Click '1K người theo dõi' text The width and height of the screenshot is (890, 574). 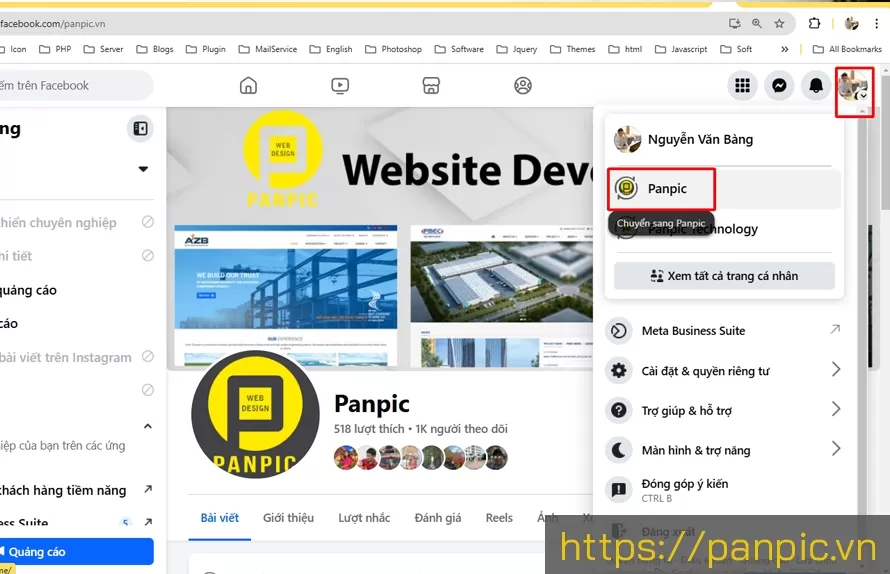(x=461, y=429)
